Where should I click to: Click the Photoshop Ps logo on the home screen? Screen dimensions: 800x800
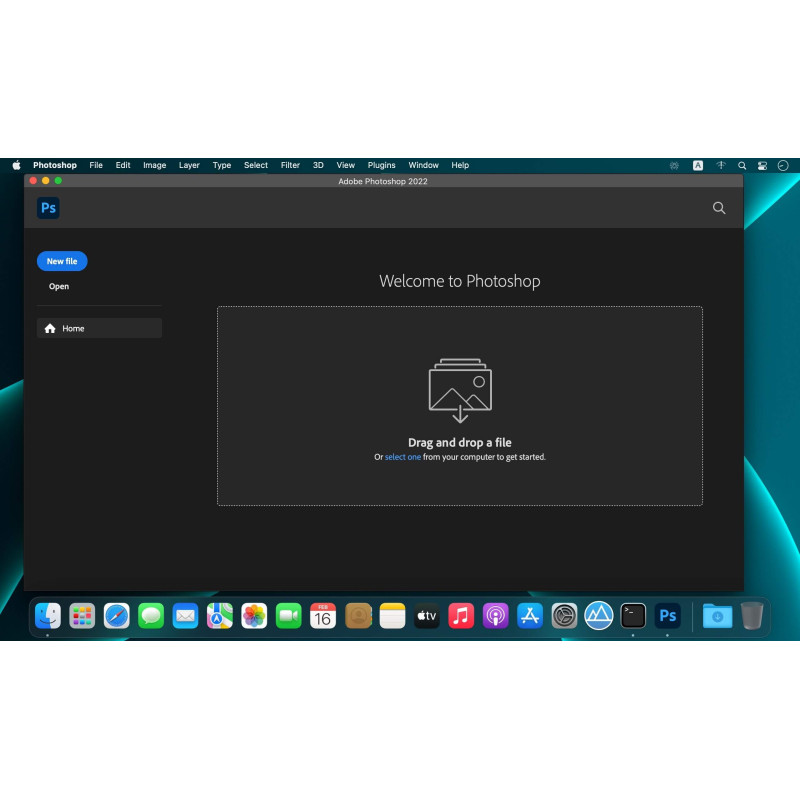tap(48, 208)
